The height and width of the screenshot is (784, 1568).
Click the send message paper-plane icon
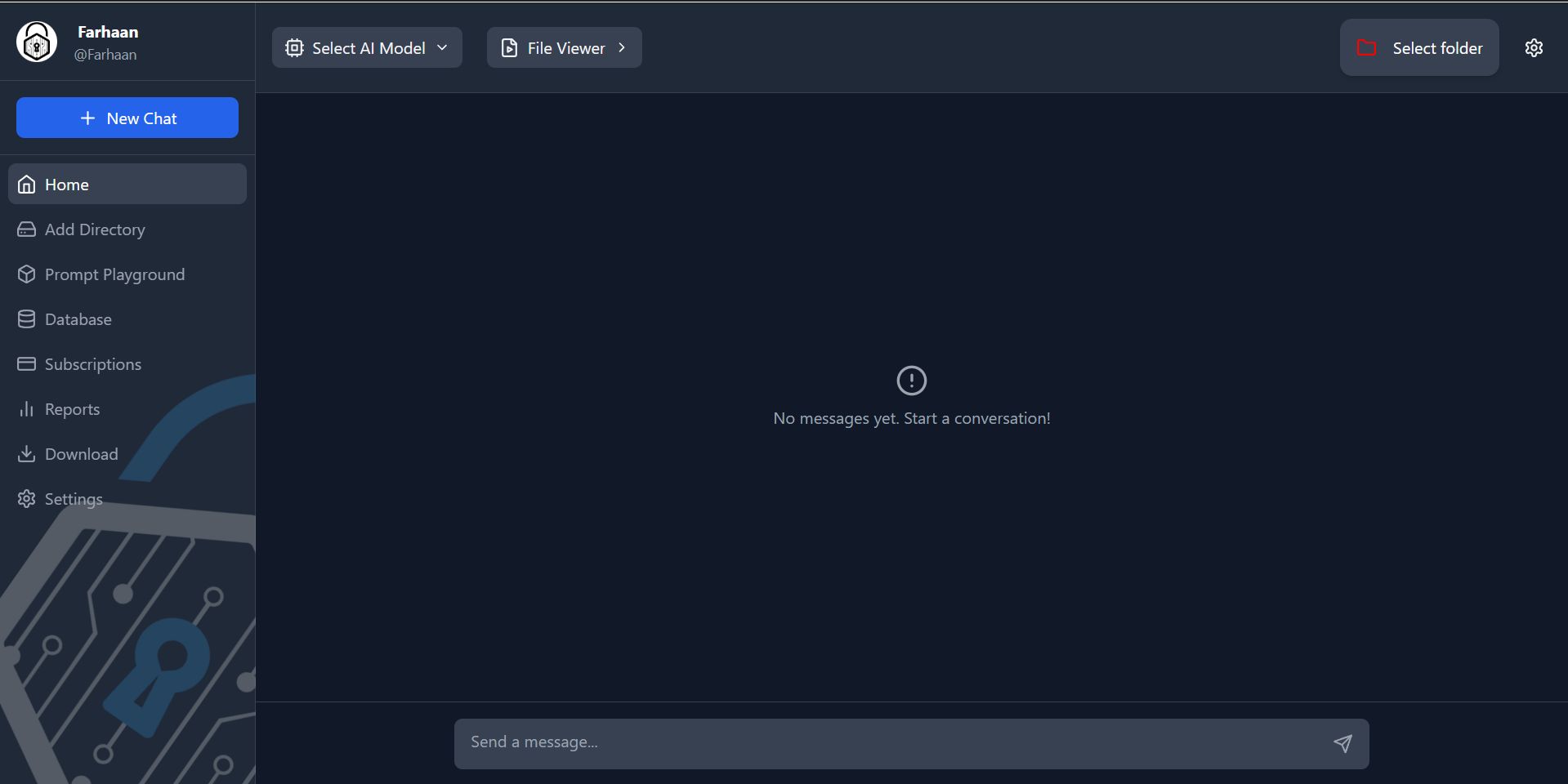pyautogui.click(x=1342, y=743)
